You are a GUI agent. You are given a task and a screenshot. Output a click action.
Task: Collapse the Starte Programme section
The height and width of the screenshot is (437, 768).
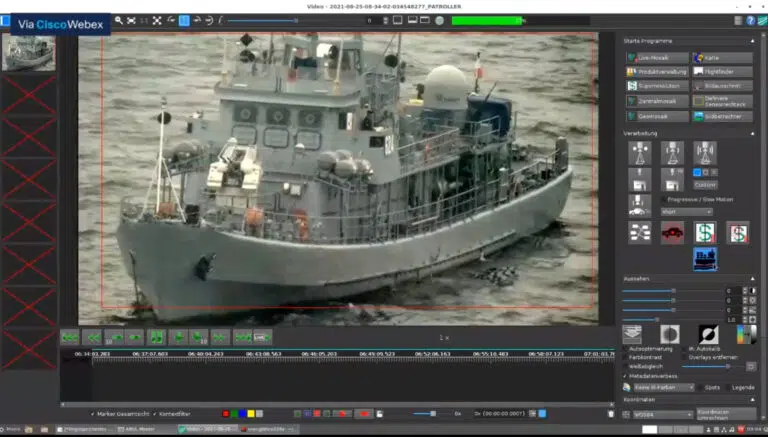pos(751,41)
